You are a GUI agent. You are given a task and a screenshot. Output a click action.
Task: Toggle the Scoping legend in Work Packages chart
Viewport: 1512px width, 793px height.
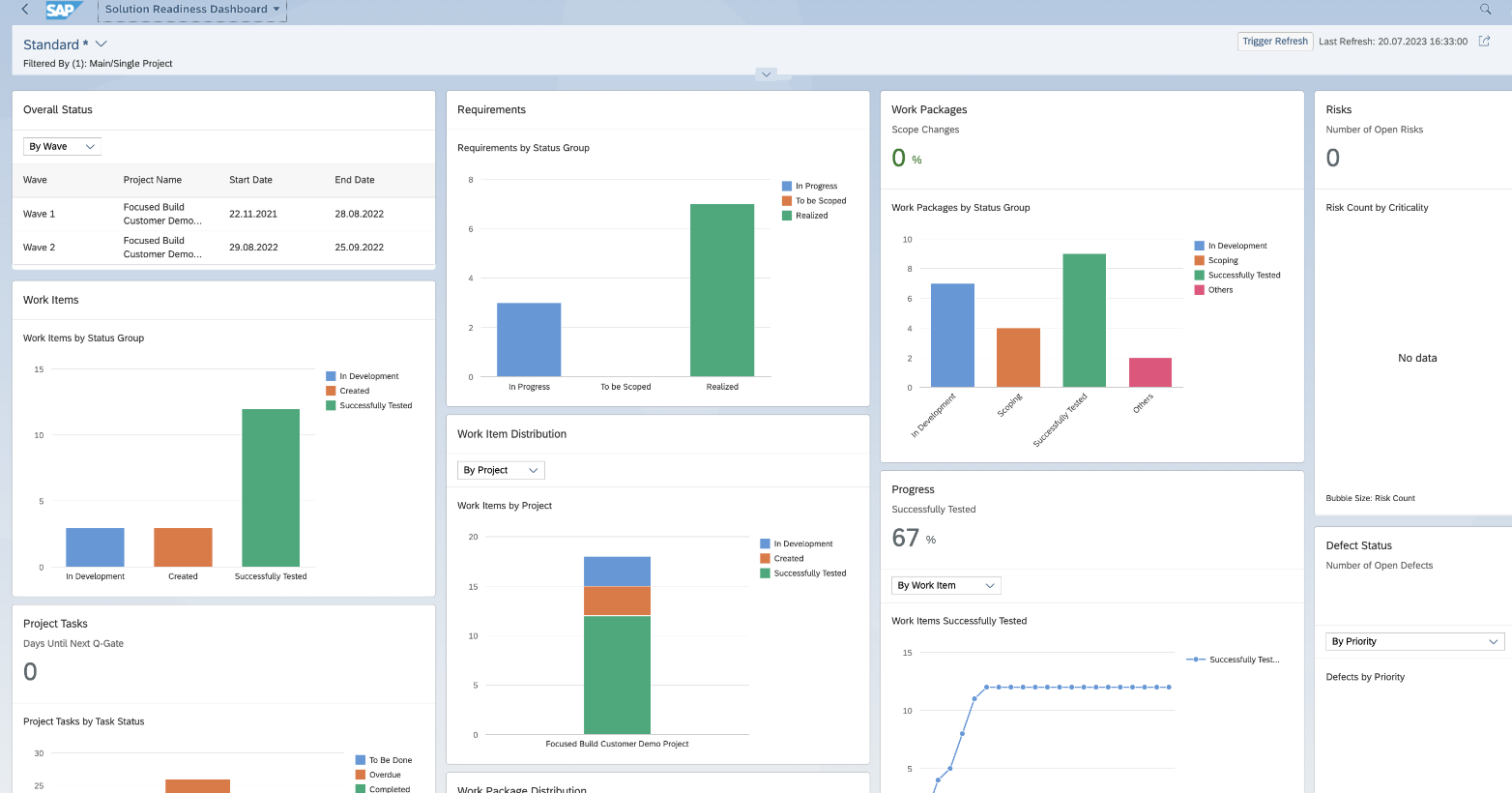point(1218,260)
